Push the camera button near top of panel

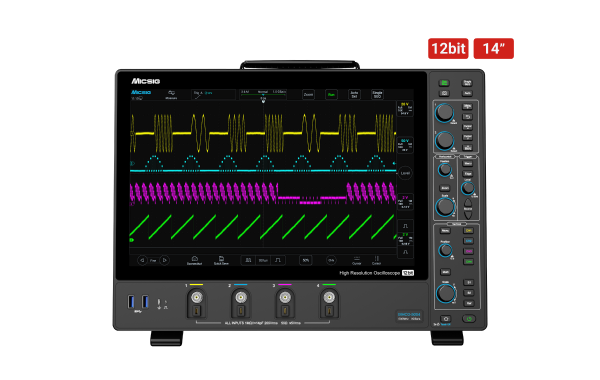(444, 93)
